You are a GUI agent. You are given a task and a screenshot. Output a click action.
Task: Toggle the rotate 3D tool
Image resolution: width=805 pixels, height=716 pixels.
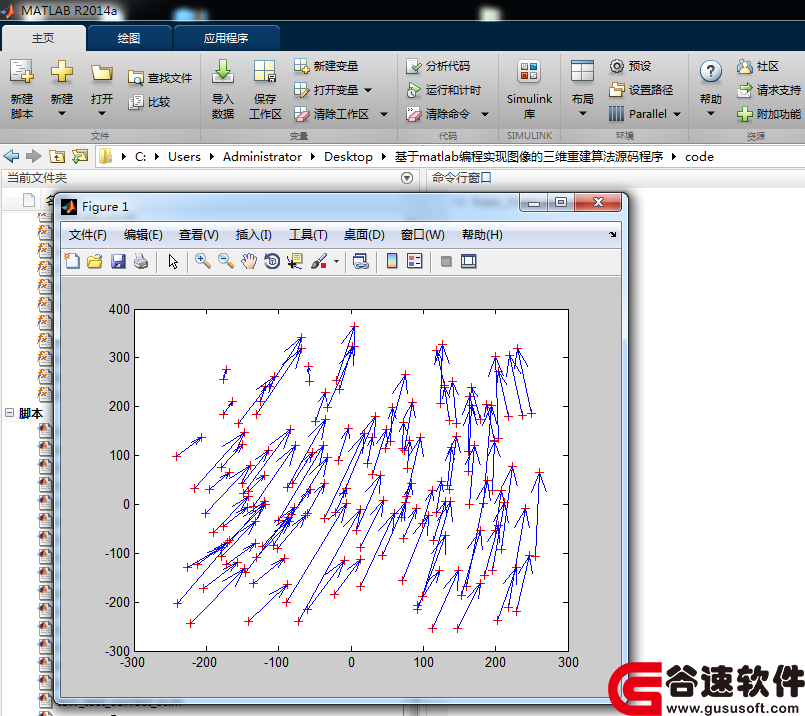272,261
